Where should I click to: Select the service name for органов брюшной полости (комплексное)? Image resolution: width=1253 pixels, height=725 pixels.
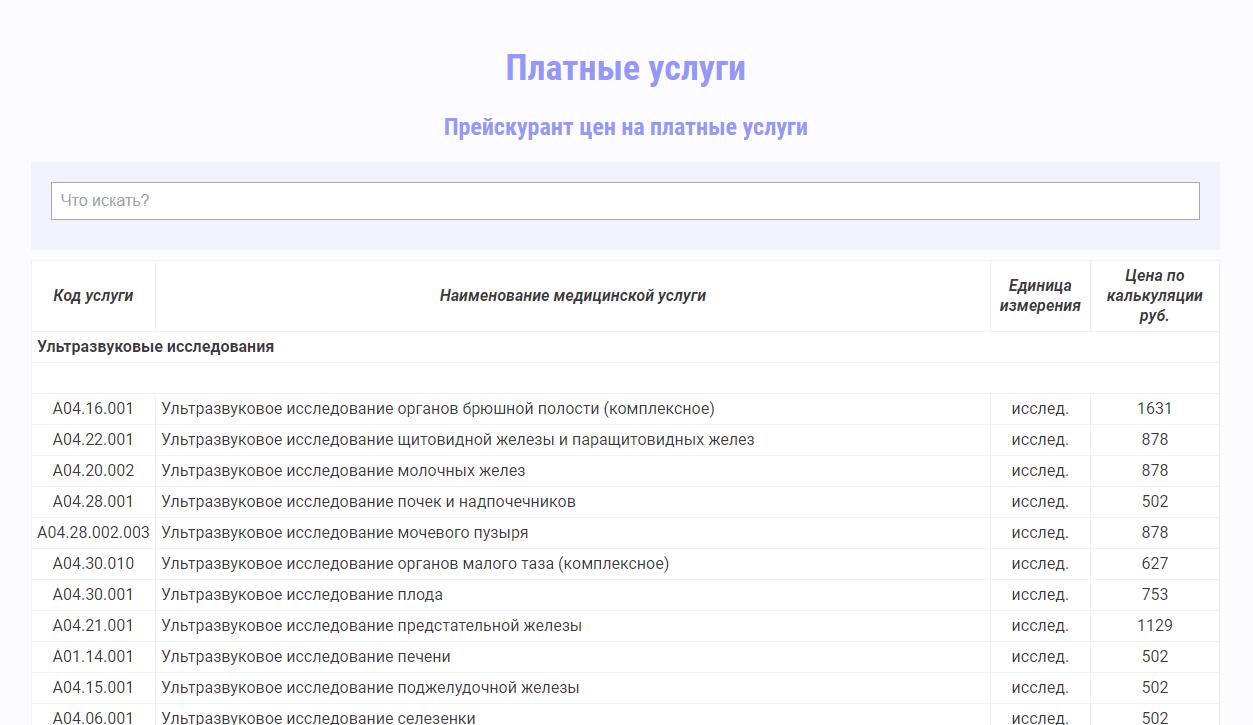click(x=438, y=409)
